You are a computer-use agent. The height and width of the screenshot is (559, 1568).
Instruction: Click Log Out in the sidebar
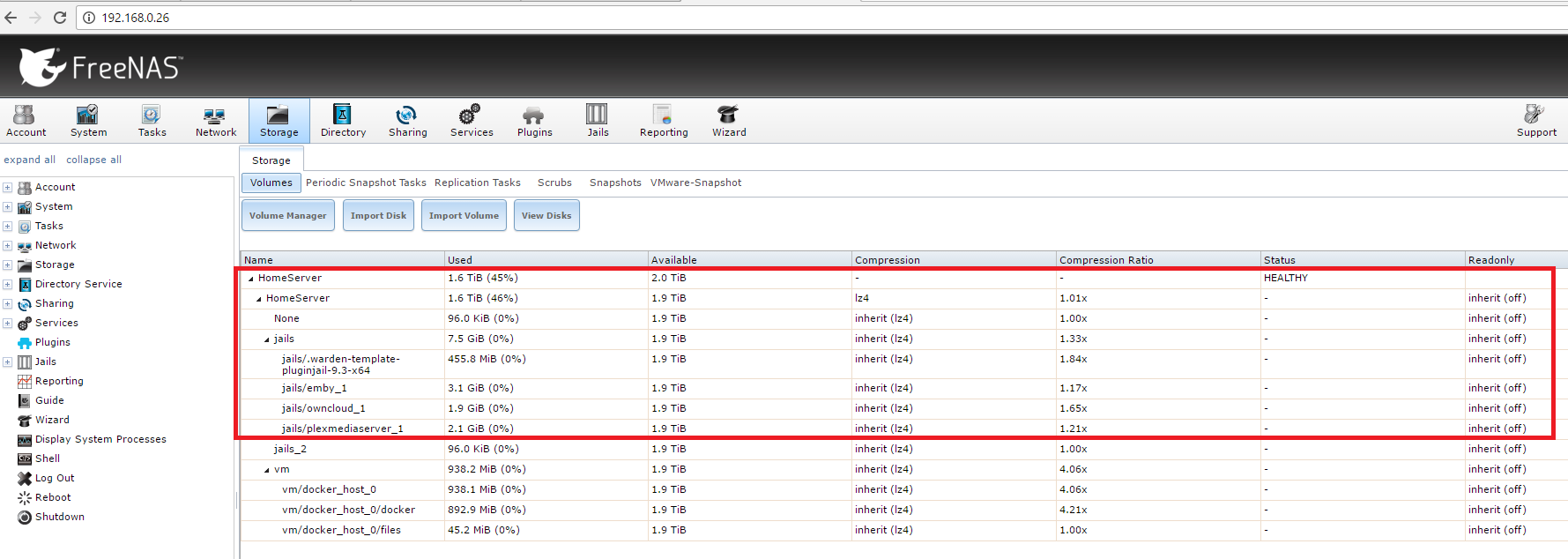pos(55,478)
